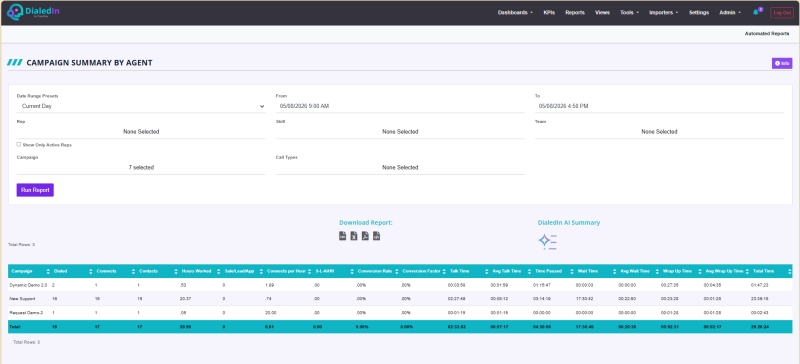The image size is (800, 364).
Task: Click Request Demo-2 Connects per Hour 20.00
Action: [270, 312]
